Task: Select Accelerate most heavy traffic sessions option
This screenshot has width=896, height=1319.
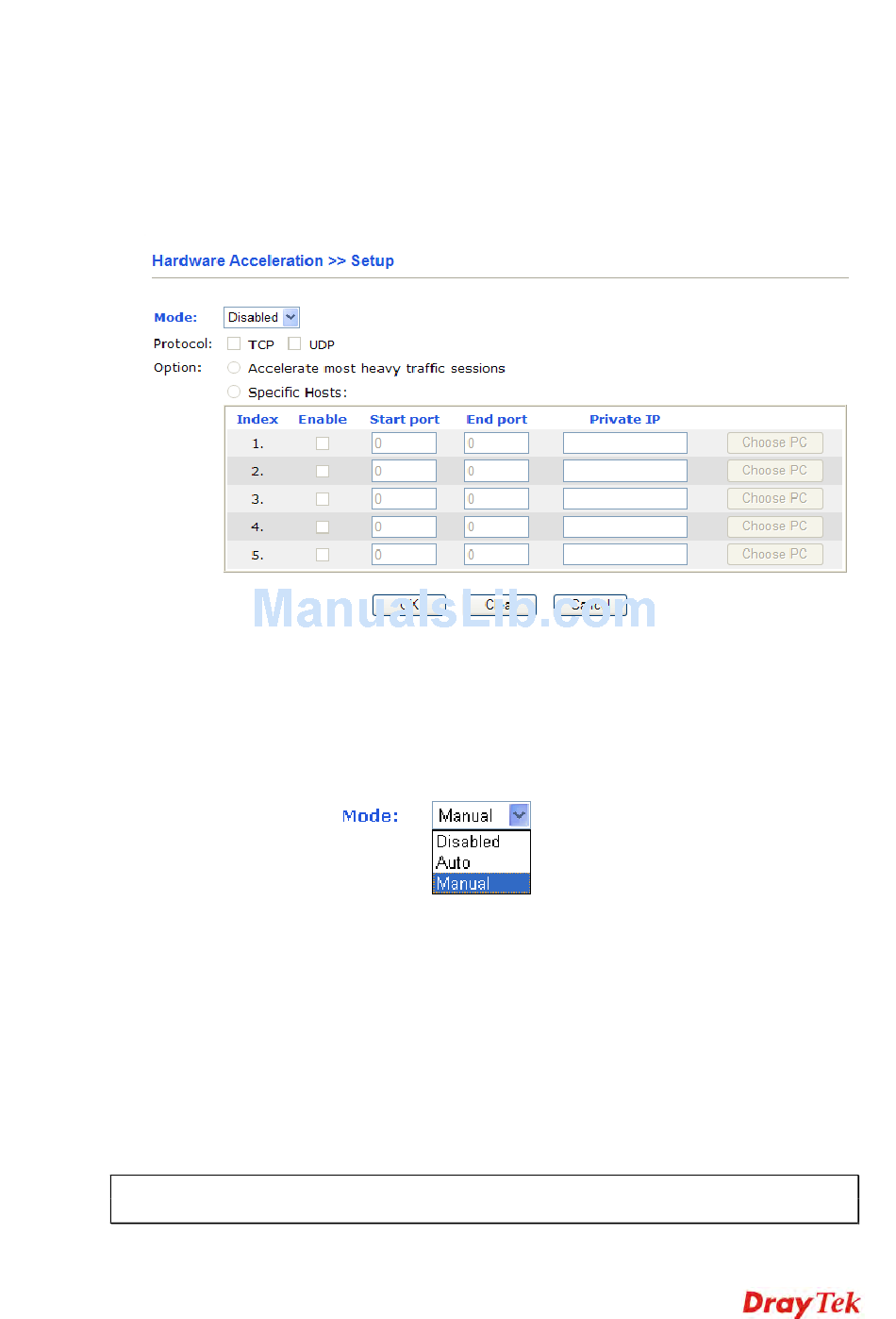Action: click(x=234, y=368)
